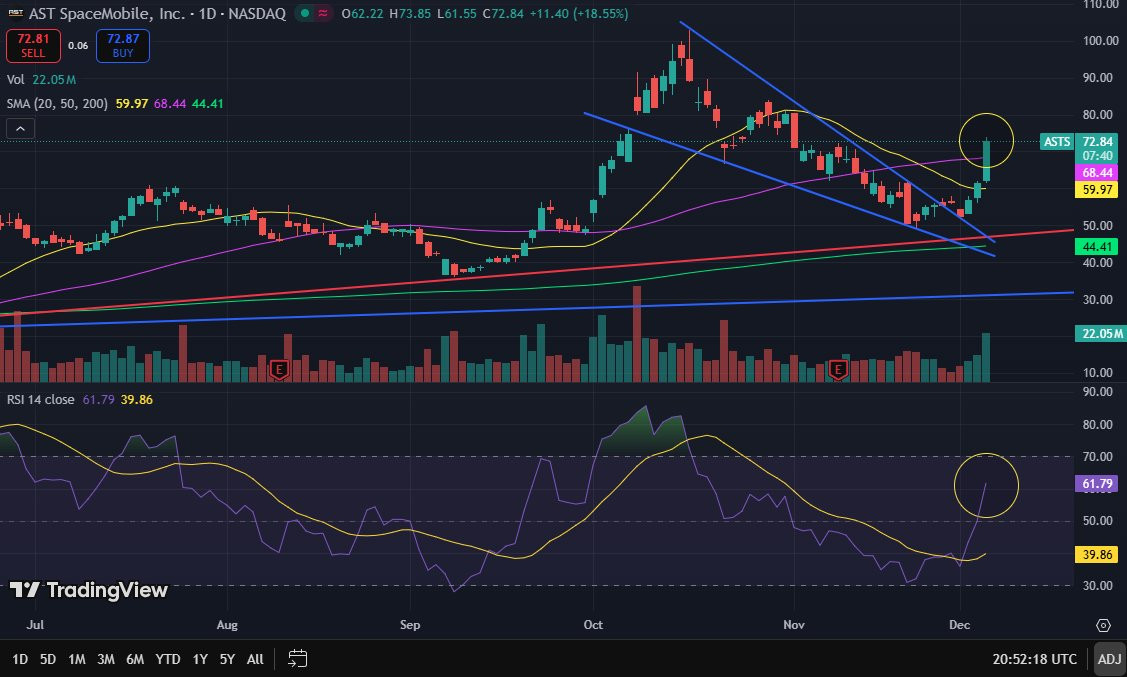This screenshot has width=1127, height=677.
Task: Click the SMA 20 value 59.97 in legend
Action: (x=132, y=103)
